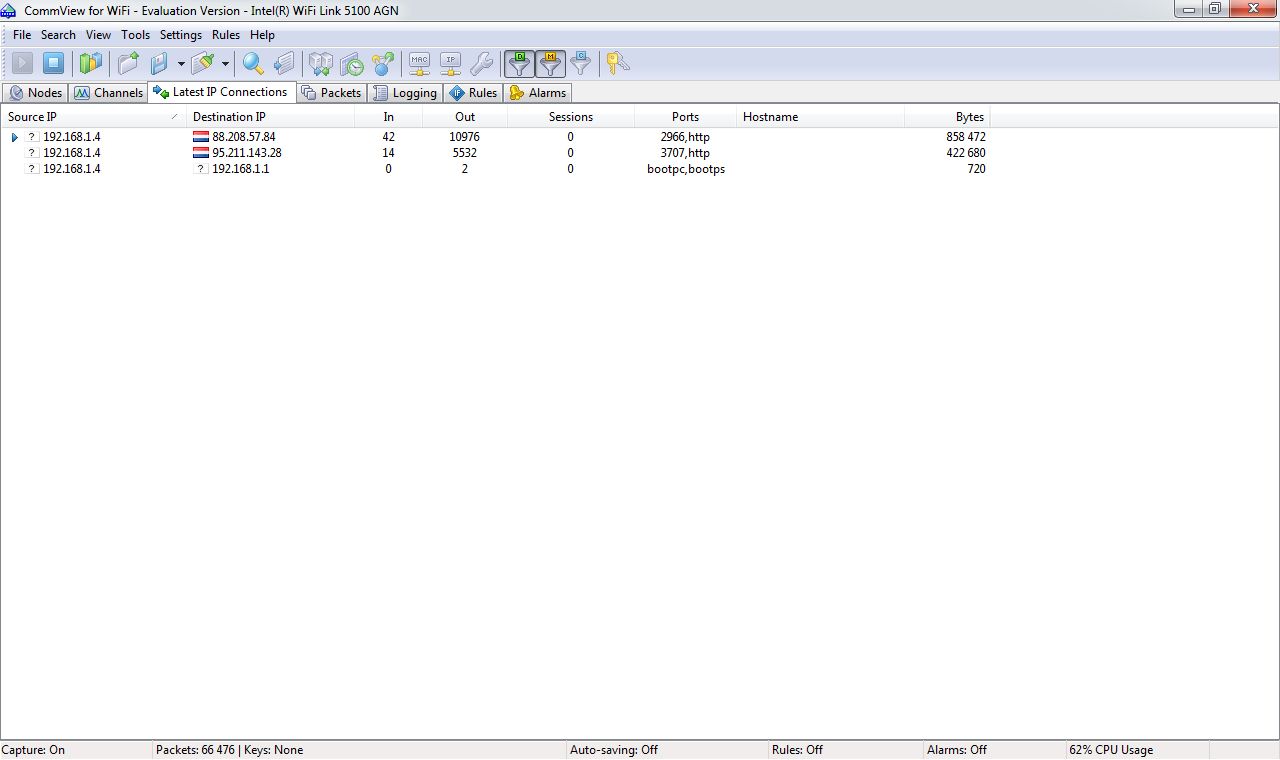The image size is (1280, 760).
Task: Select destination IP 88.208.57.84
Action: 244,137
